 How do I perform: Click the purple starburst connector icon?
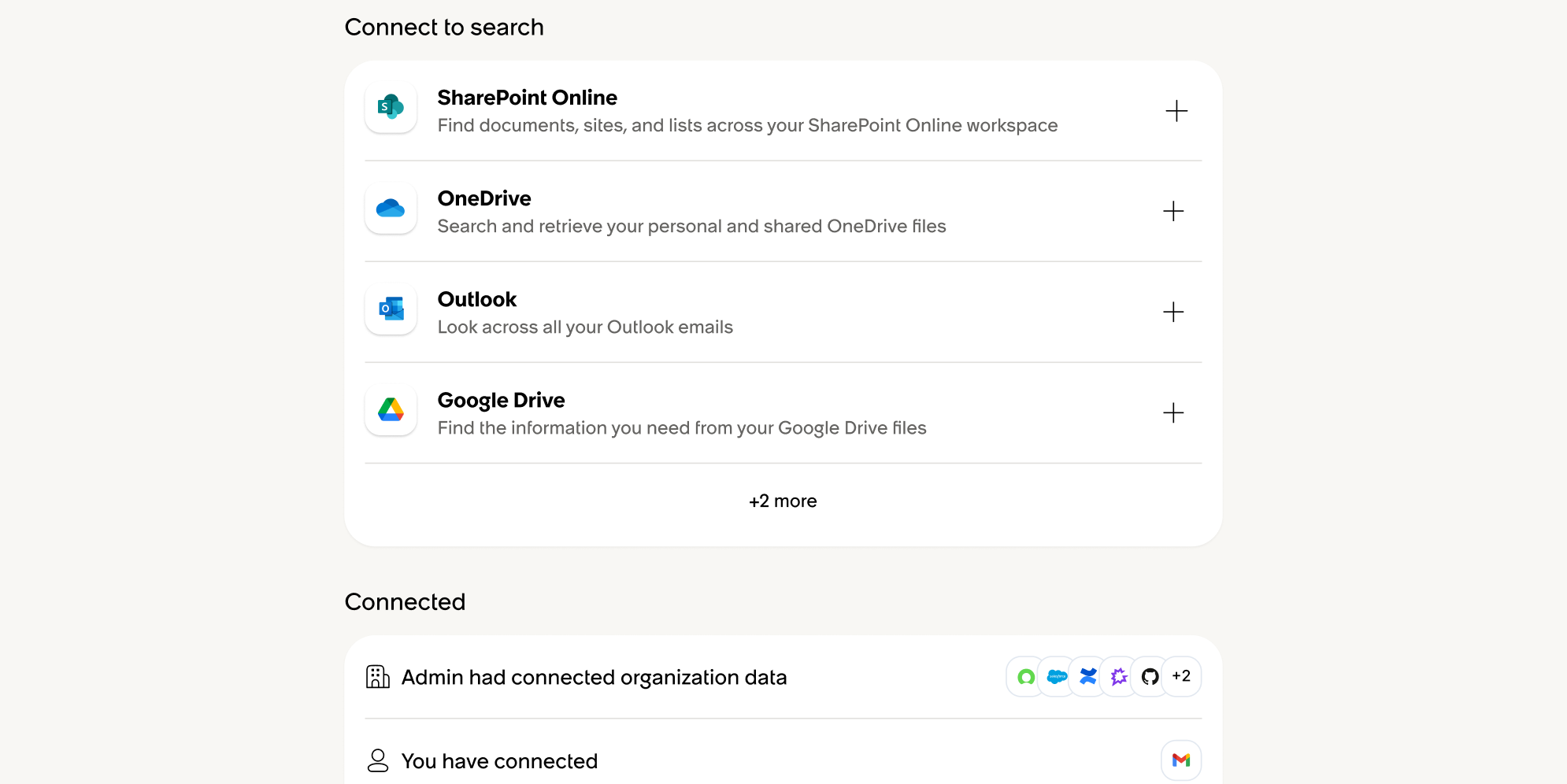(x=1119, y=677)
